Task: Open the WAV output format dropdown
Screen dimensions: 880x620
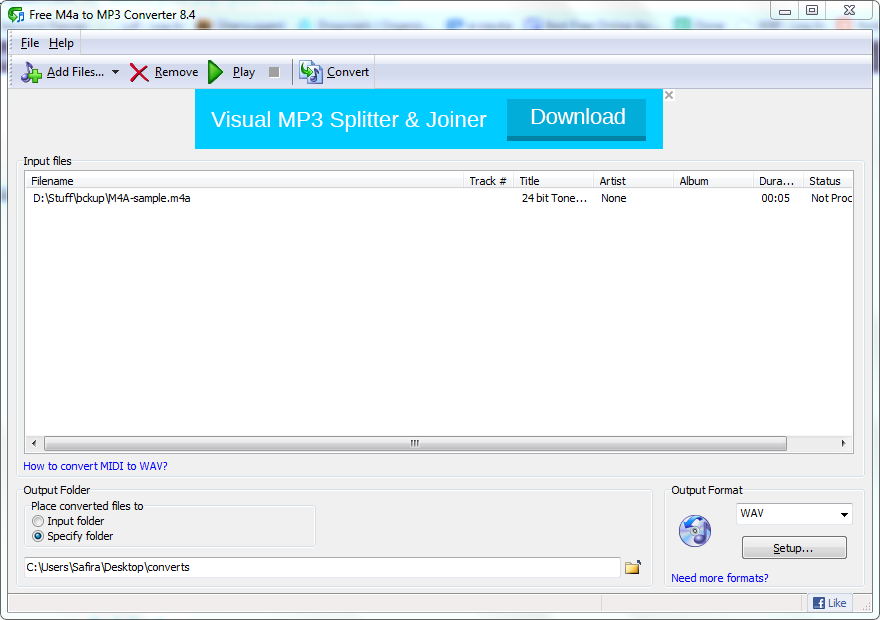Action: pyautogui.click(x=794, y=514)
